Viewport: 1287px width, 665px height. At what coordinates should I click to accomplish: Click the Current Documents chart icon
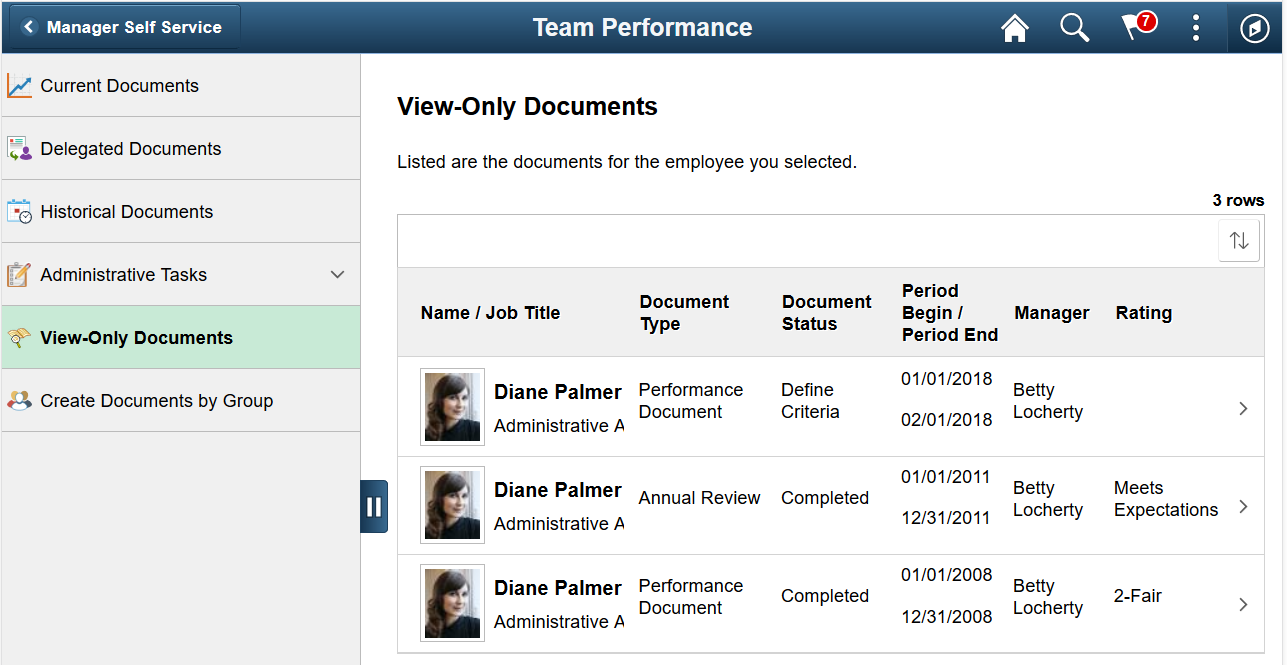coord(19,86)
